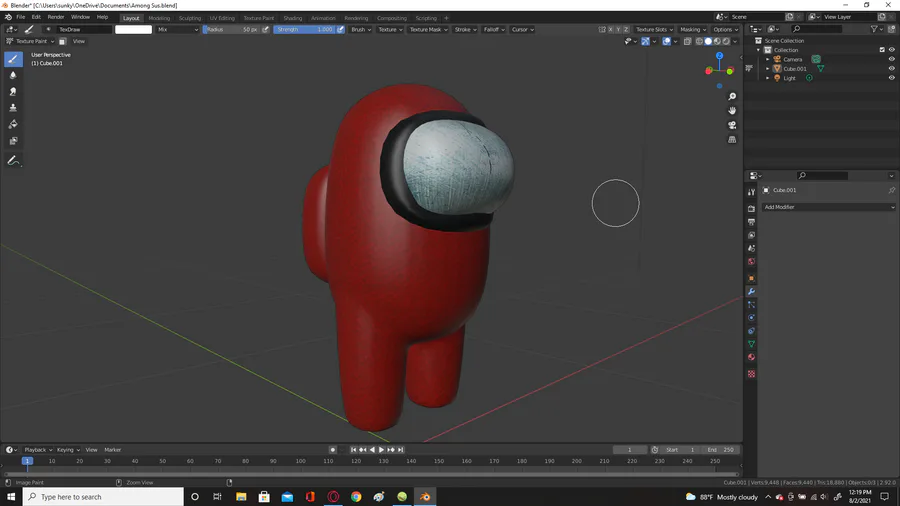Click the Marker menu in timeline

click(x=112, y=450)
